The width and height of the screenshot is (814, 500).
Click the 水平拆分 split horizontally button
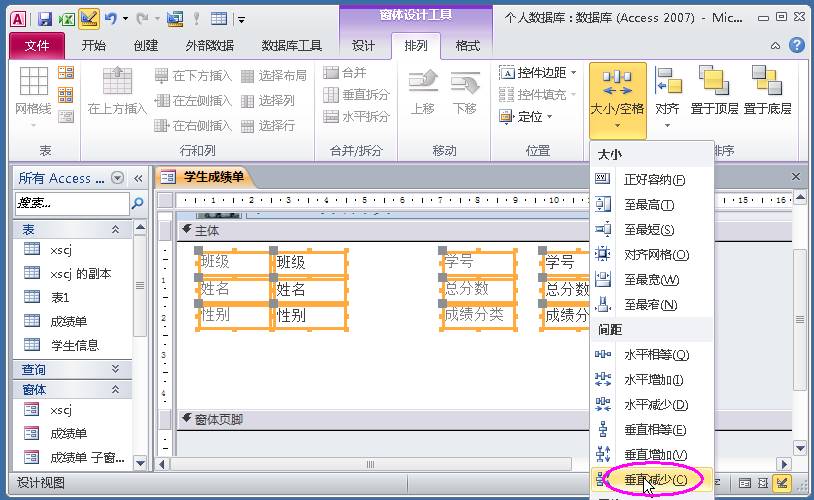coord(356,116)
